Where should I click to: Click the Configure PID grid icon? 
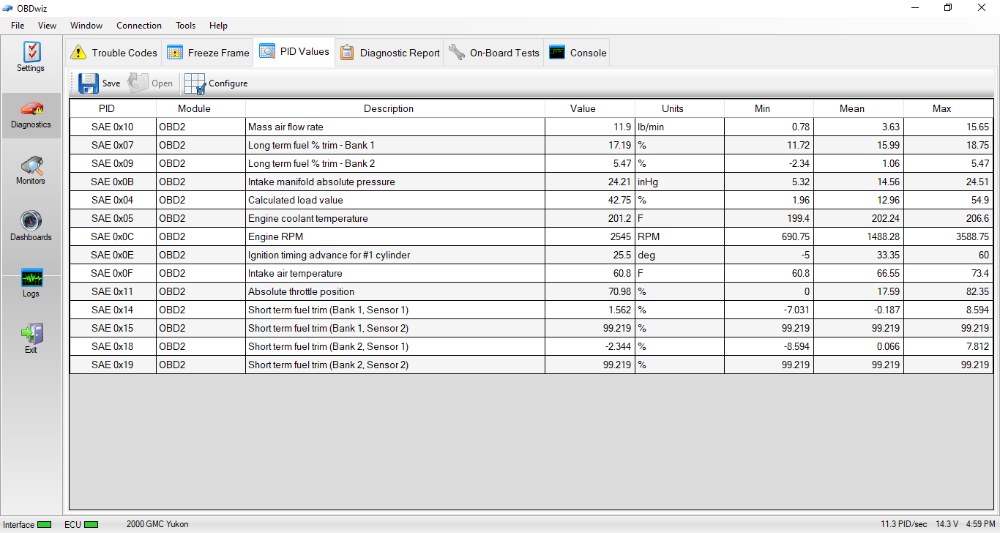(x=194, y=84)
